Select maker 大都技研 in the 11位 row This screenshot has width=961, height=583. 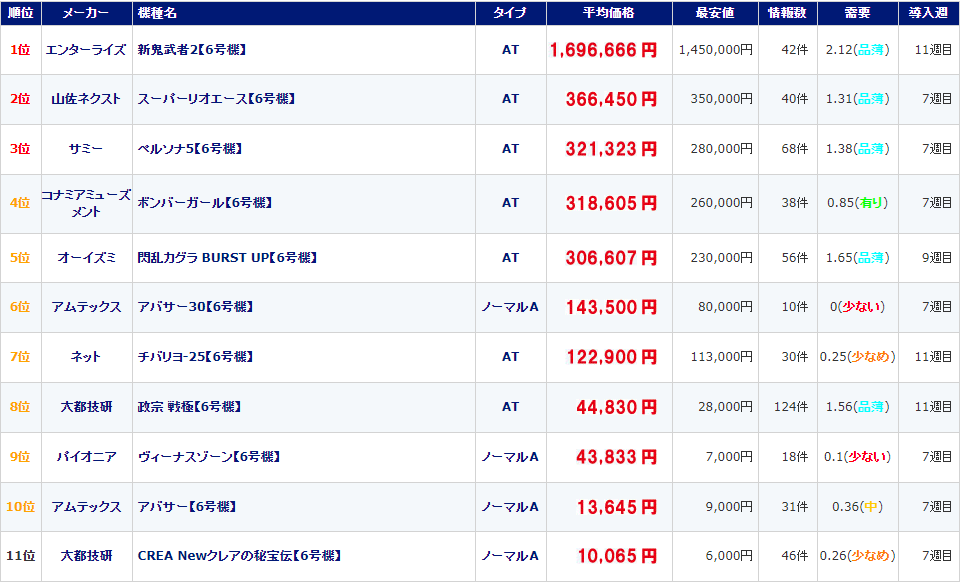[x=86, y=555]
